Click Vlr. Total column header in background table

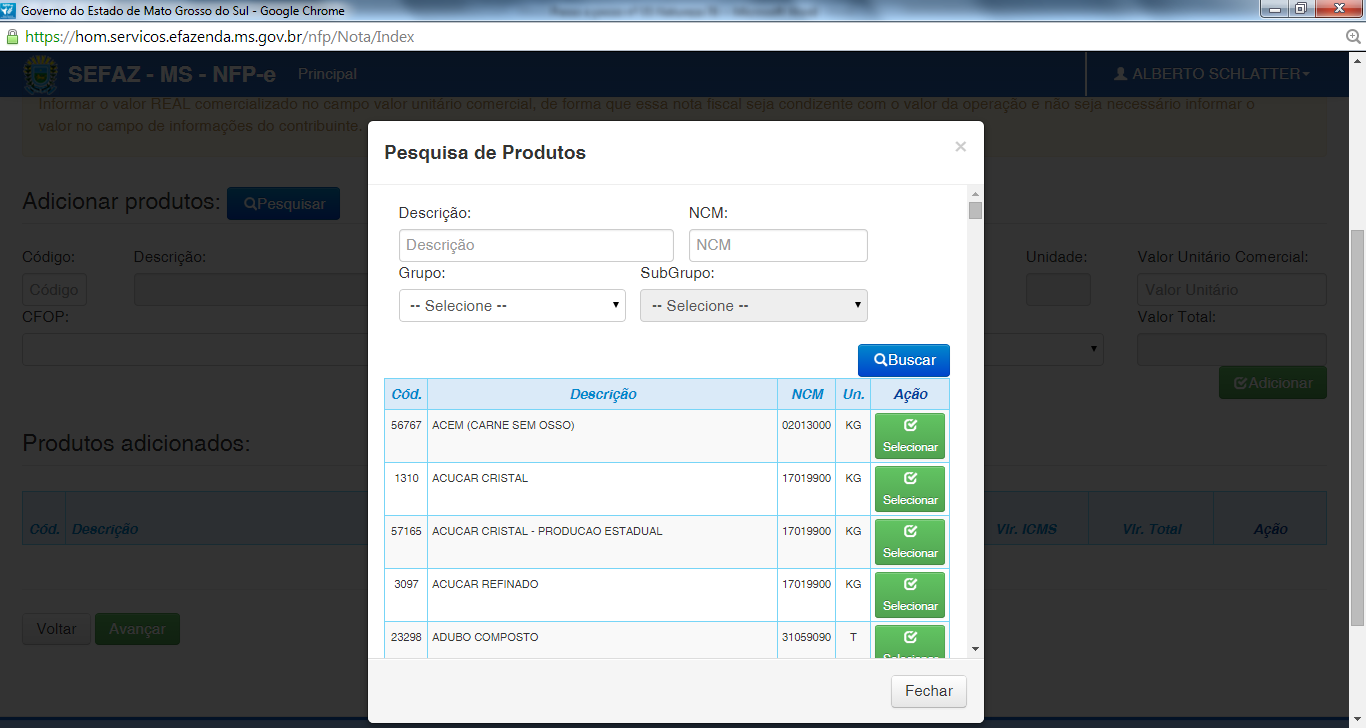tap(1151, 529)
